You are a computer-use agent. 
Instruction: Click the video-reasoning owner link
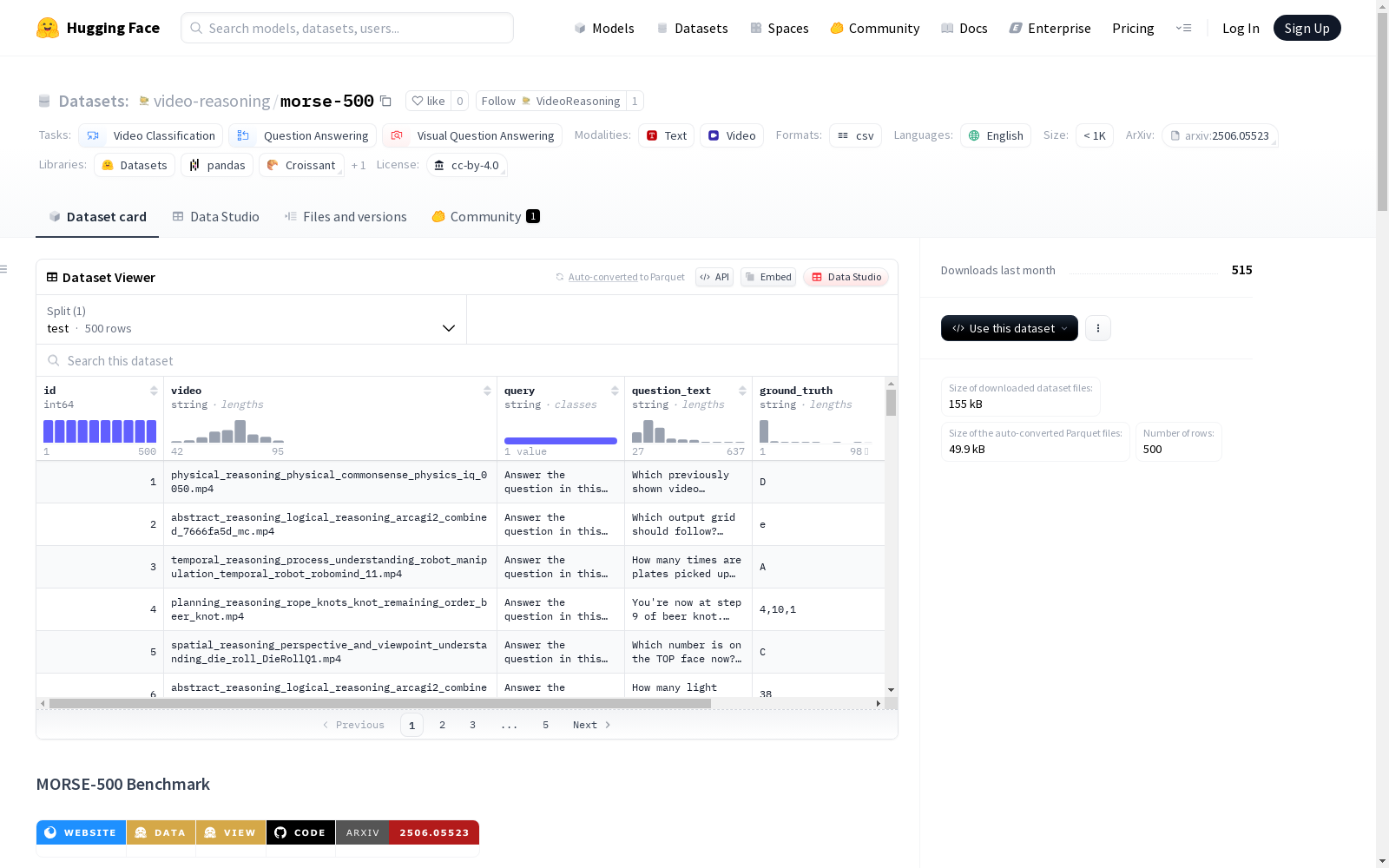211,101
